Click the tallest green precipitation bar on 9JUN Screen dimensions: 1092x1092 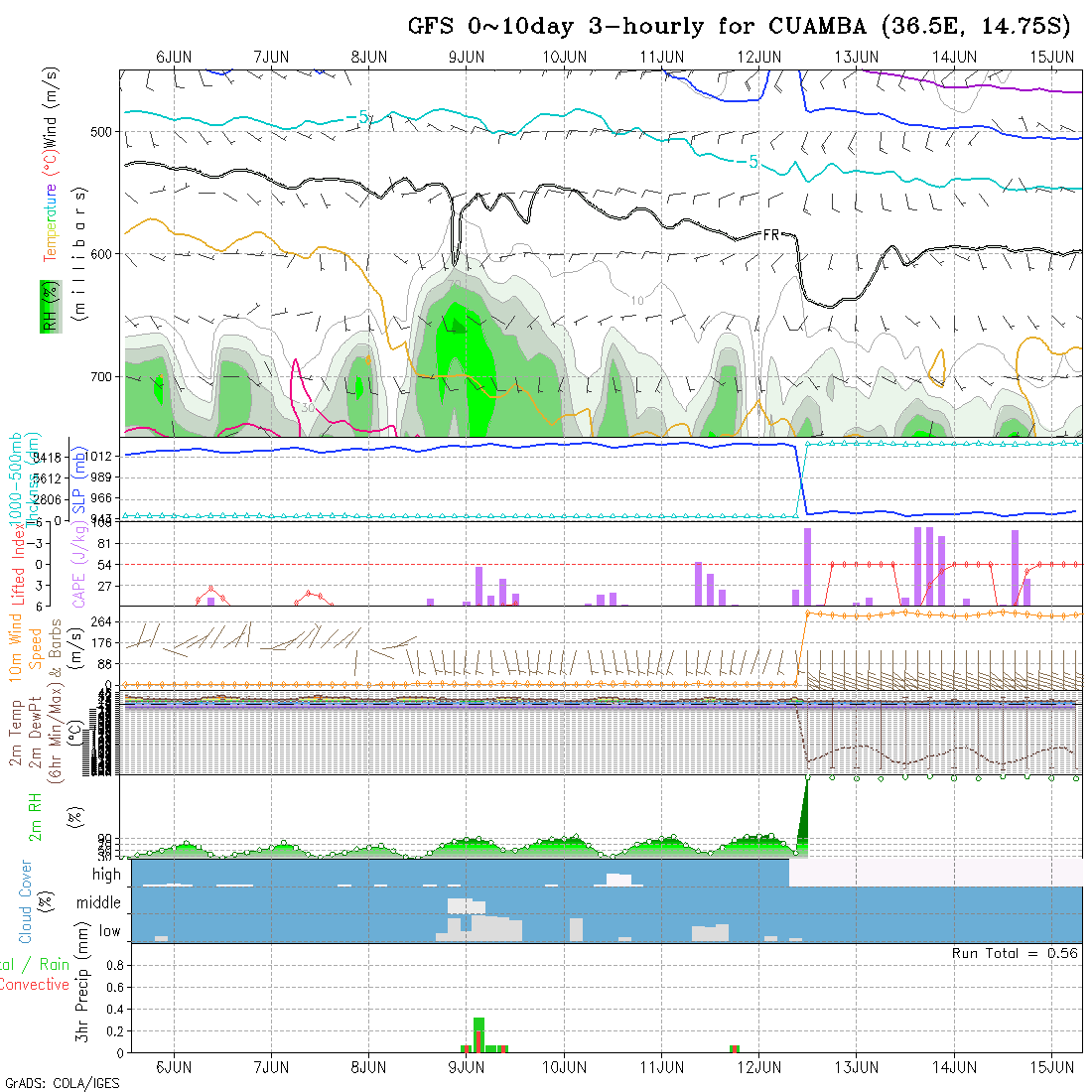pyautogui.click(x=478, y=1033)
